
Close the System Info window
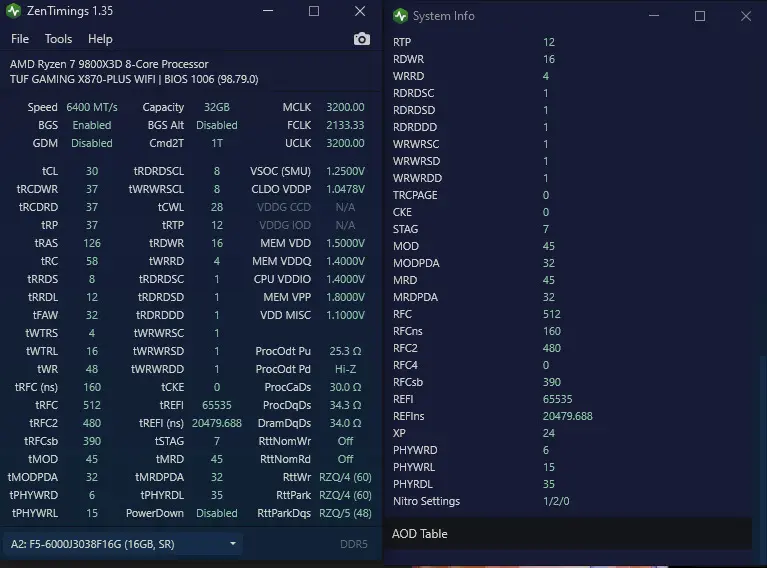pos(746,16)
